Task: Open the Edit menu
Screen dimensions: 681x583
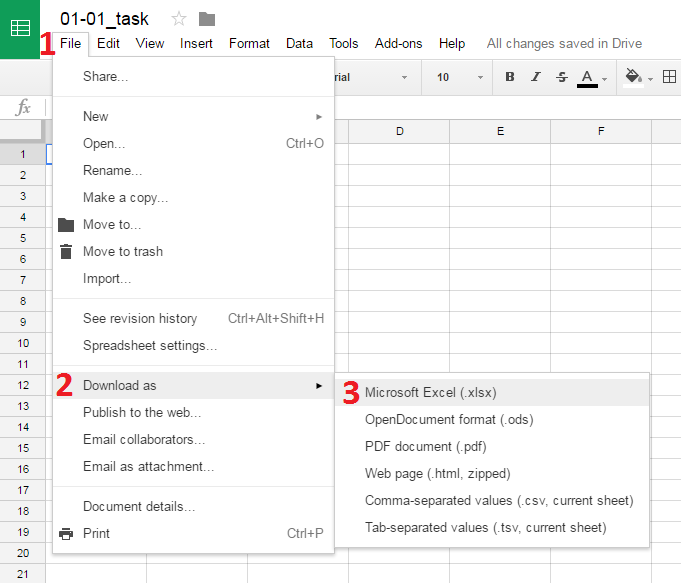Action: coord(108,43)
